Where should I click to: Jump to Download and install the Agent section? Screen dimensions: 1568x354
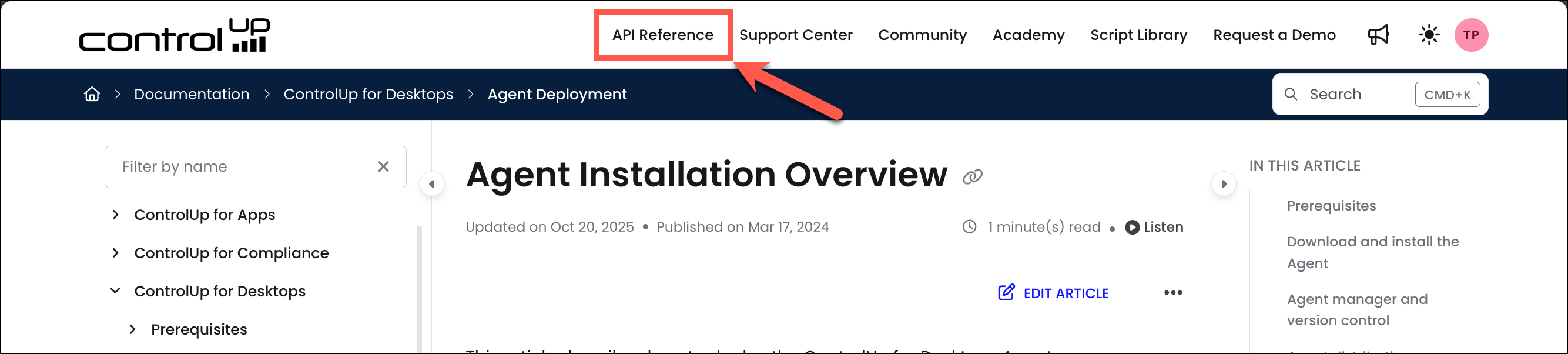[x=1373, y=252]
